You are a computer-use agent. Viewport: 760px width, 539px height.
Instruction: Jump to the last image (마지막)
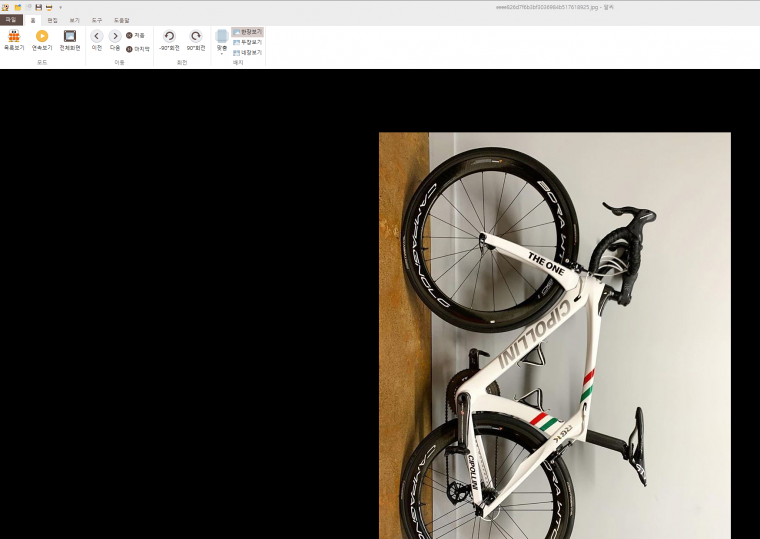(x=138, y=49)
